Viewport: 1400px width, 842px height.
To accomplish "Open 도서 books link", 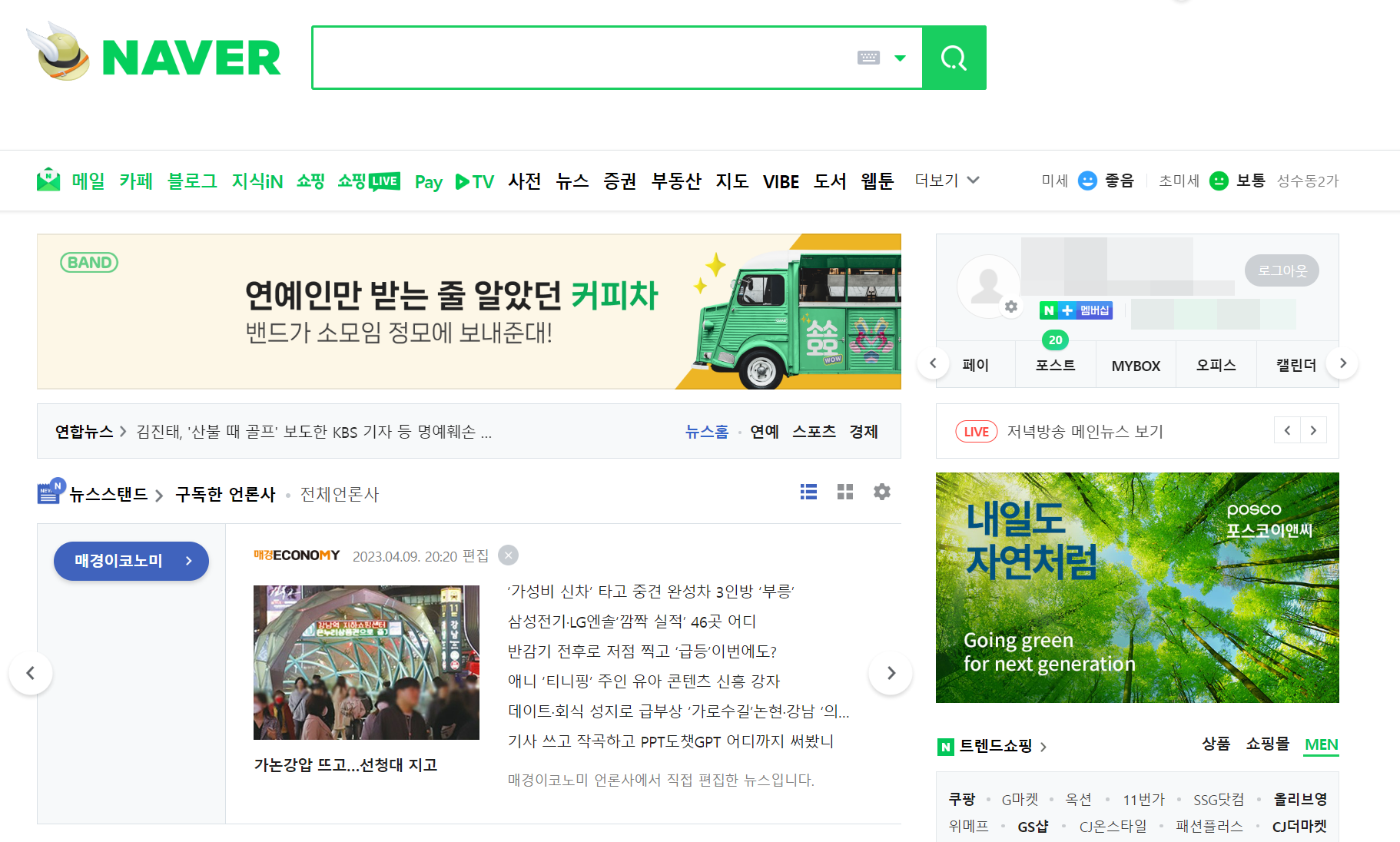I will [x=830, y=181].
